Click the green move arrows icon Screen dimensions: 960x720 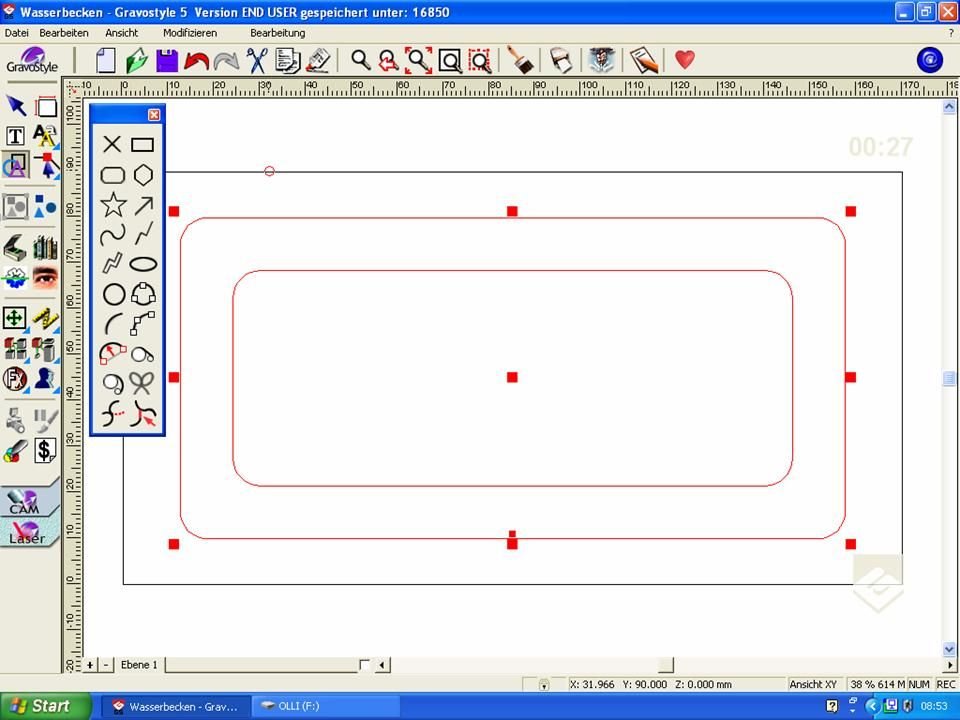pos(15,318)
